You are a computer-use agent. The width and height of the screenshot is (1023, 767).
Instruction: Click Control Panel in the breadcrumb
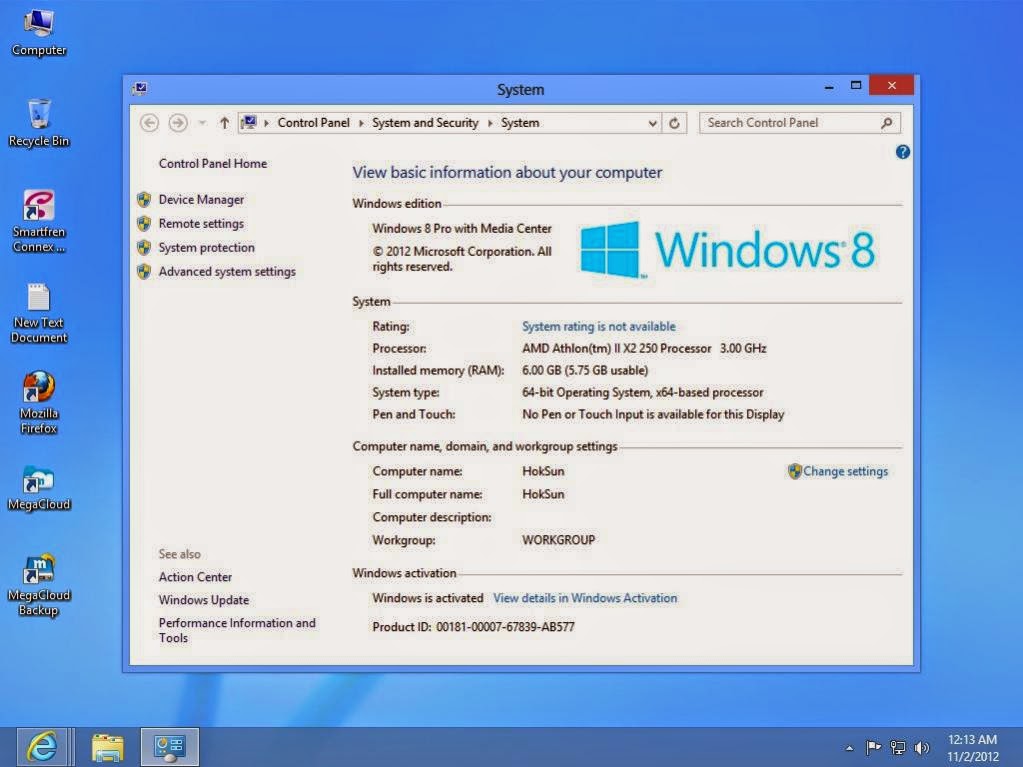[313, 123]
